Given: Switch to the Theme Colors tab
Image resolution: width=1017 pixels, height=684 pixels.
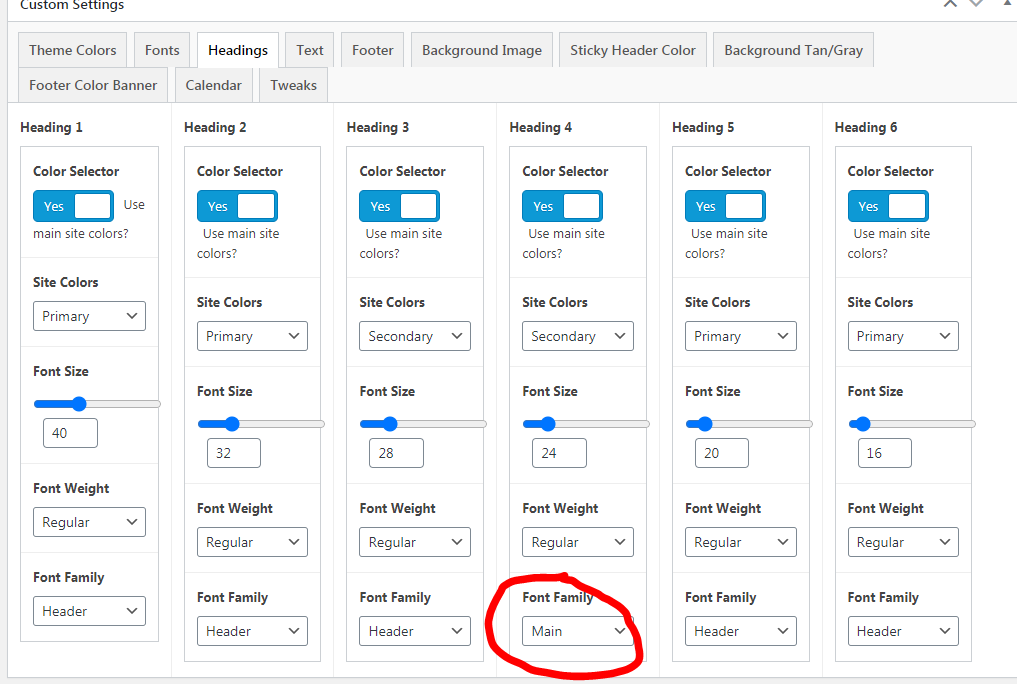Looking at the screenshot, I should point(73,50).
